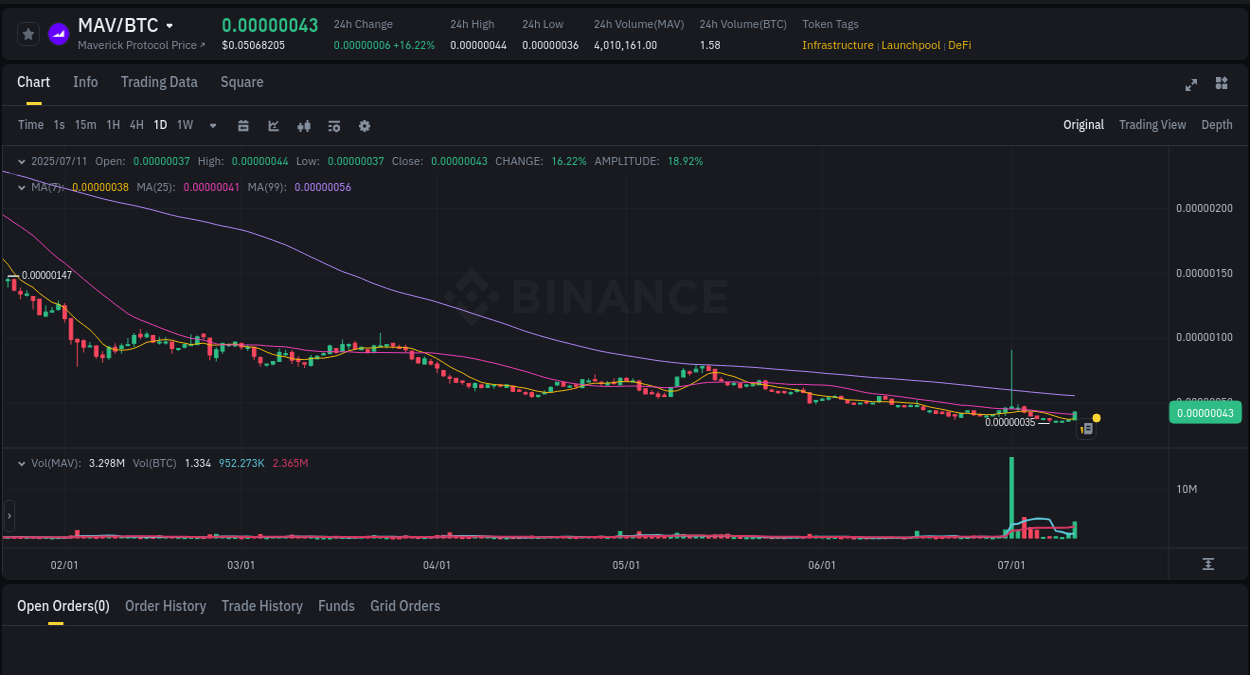This screenshot has height=675, width=1250.
Task: Expand chart to fullscreen with the arrows icon
Action: click(1190, 84)
